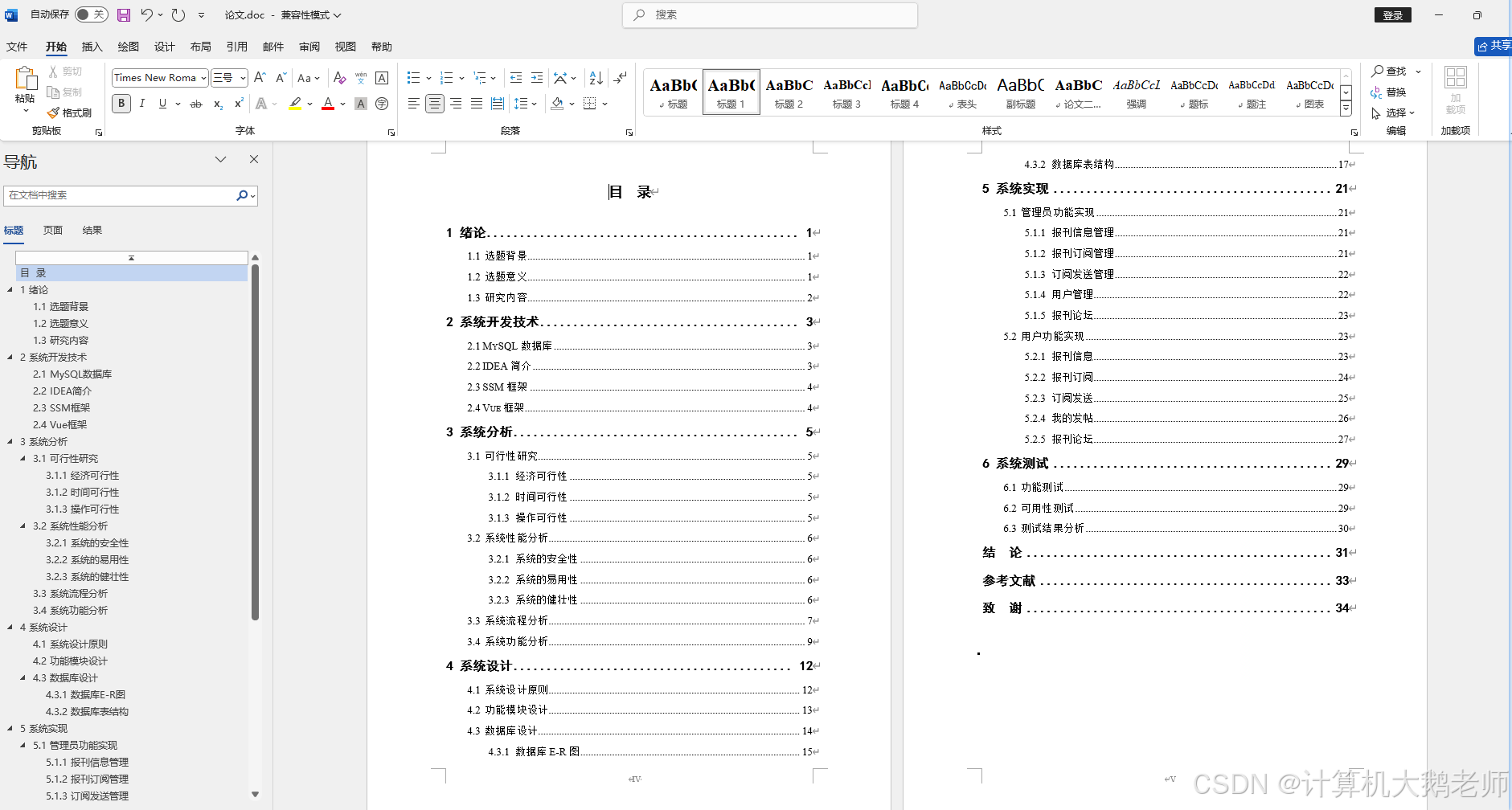Viewport: 1512px width, 810px height.
Task: Open the References (引用) tab
Action: tap(237, 47)
